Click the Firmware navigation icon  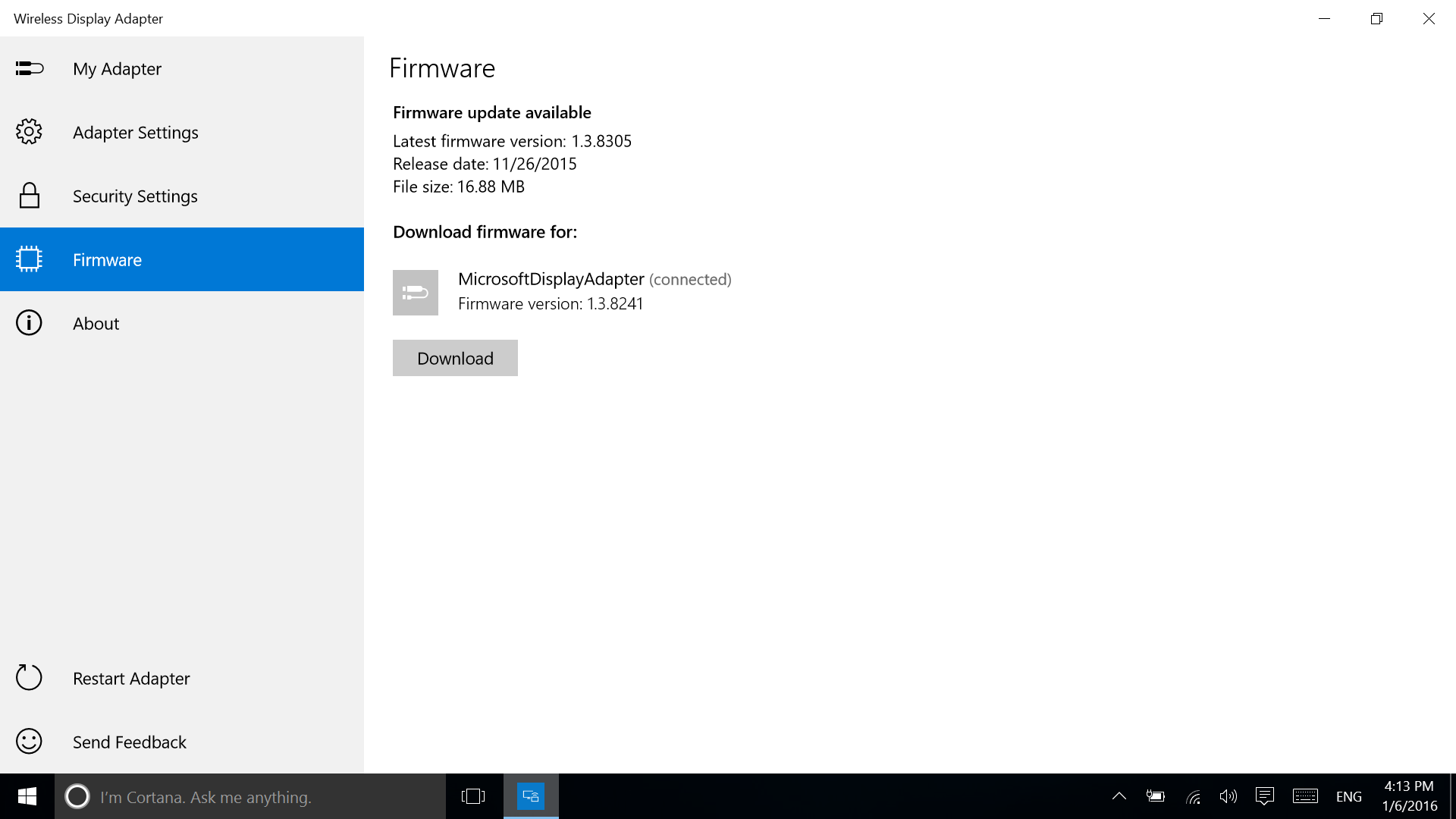28,259
